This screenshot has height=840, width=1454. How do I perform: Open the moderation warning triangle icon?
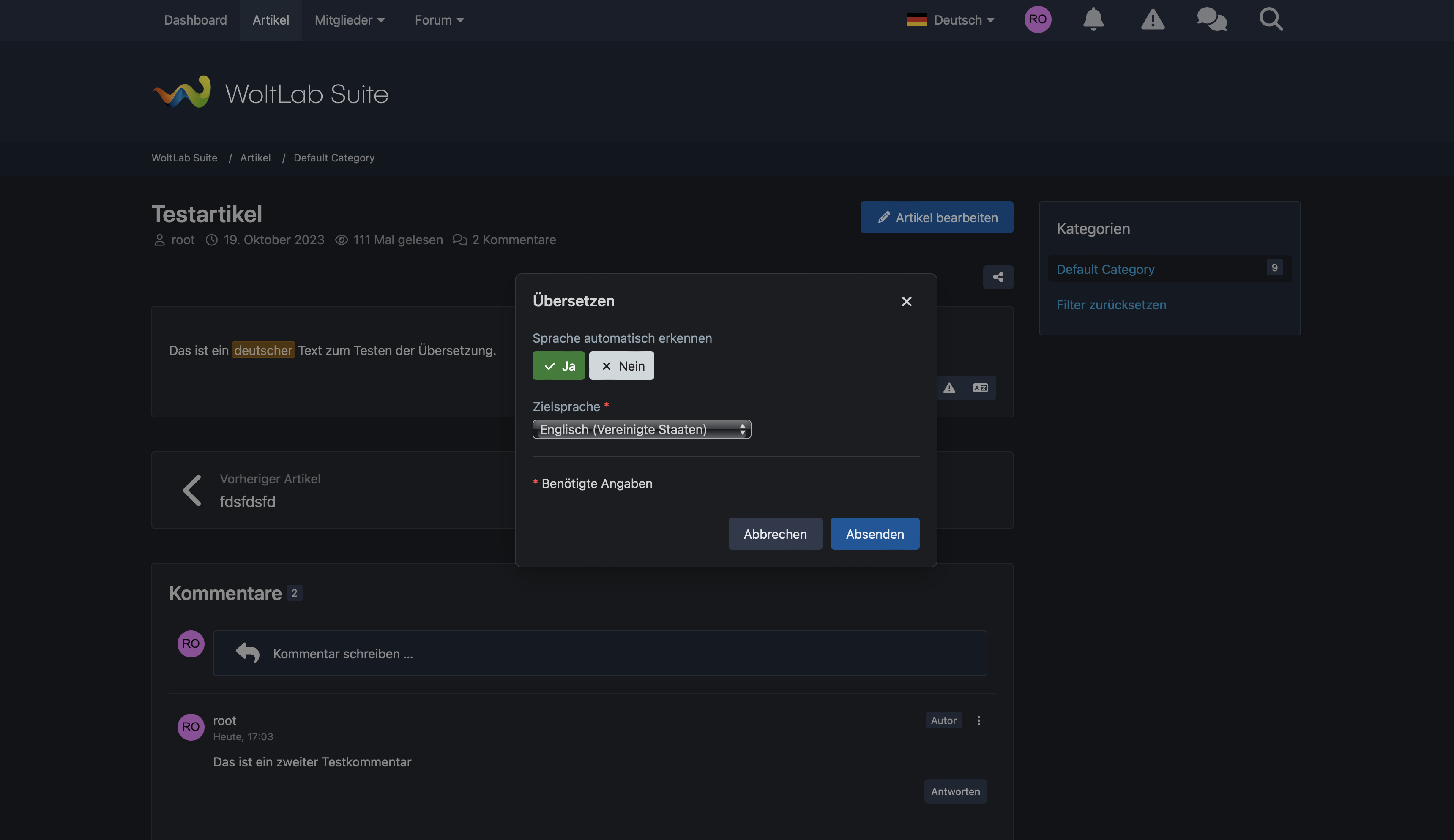click(x=1152, y=19)
